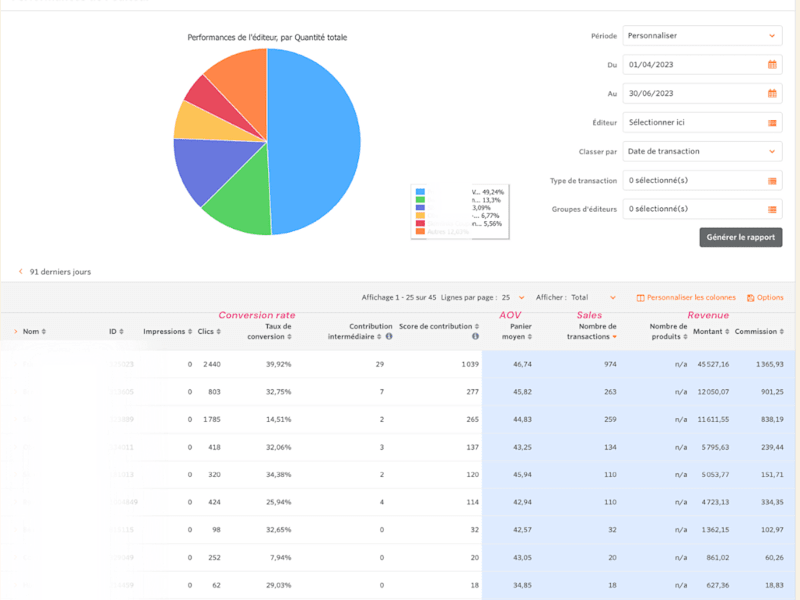
Task: Click info icon next to Contribution intermédiaire
Action: point(389,336)
